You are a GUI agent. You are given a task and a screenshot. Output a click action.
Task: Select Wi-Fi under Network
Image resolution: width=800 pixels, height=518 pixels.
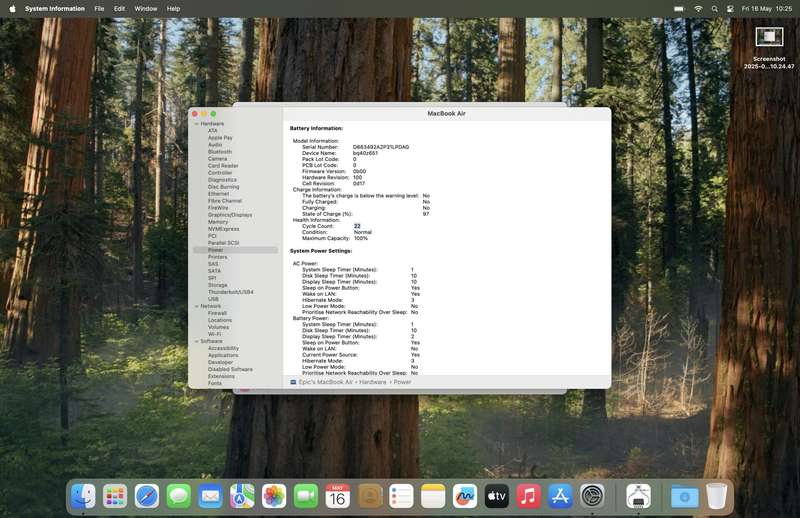click(x=214, y=334)
